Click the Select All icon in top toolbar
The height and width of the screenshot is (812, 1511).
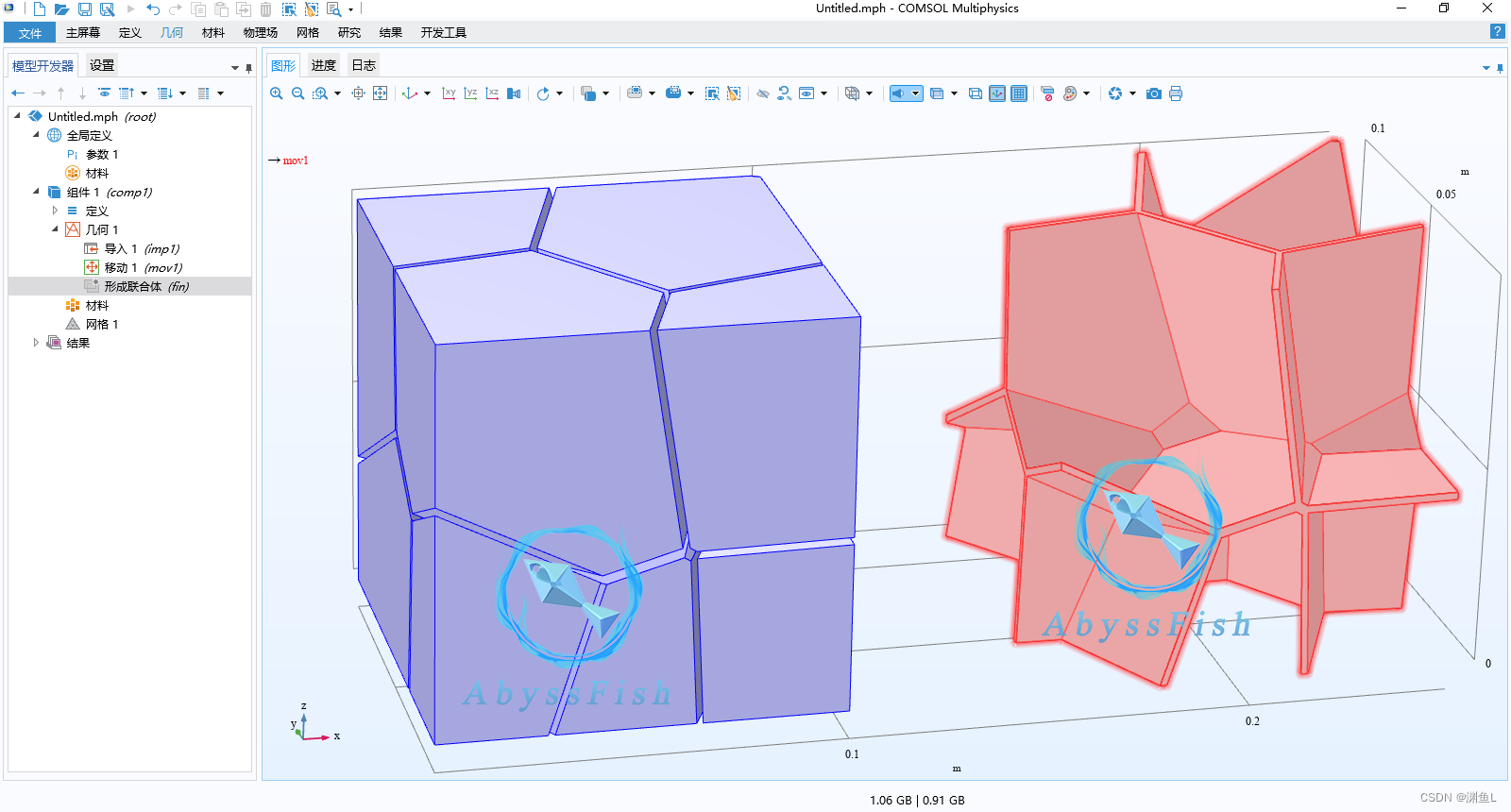289,9
